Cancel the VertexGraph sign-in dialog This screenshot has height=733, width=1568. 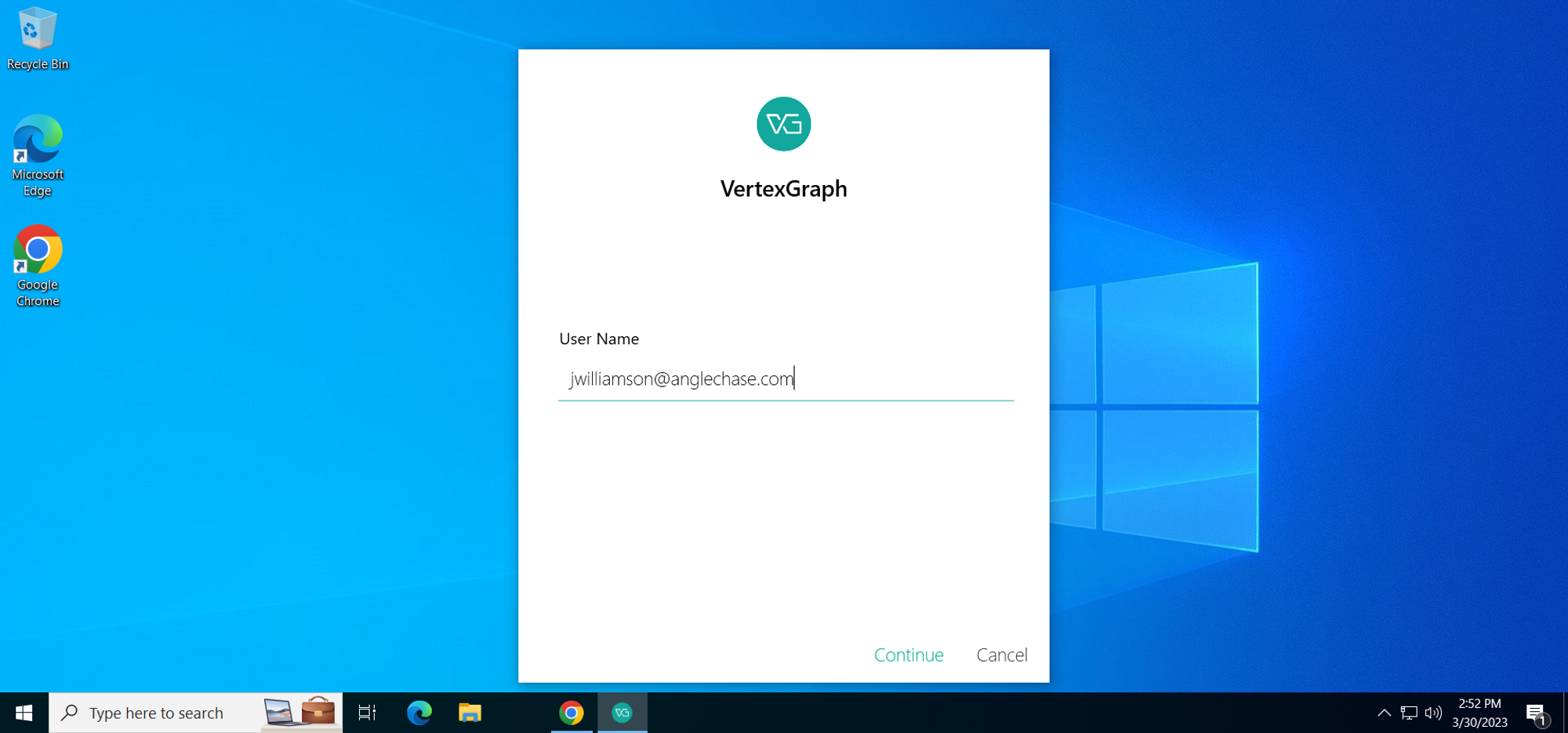[x=1002, y=655]
